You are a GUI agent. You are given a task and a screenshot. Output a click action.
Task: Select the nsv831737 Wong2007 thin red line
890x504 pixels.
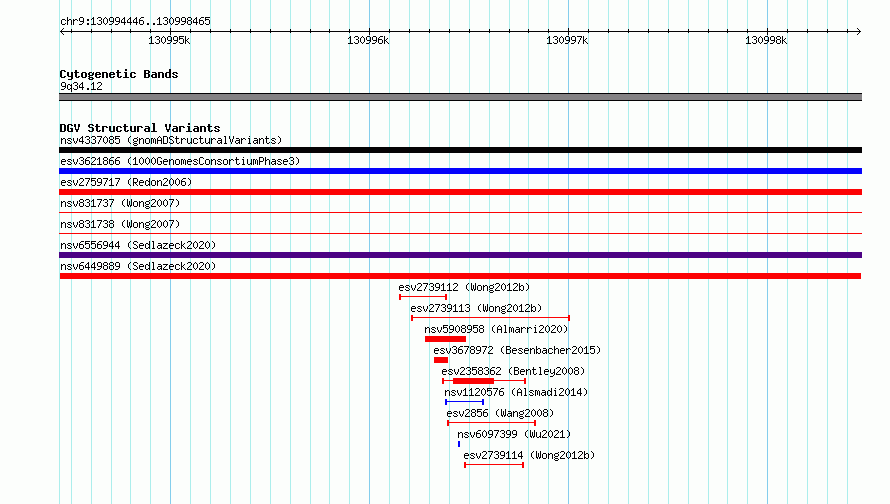click(x=460, y=213)
